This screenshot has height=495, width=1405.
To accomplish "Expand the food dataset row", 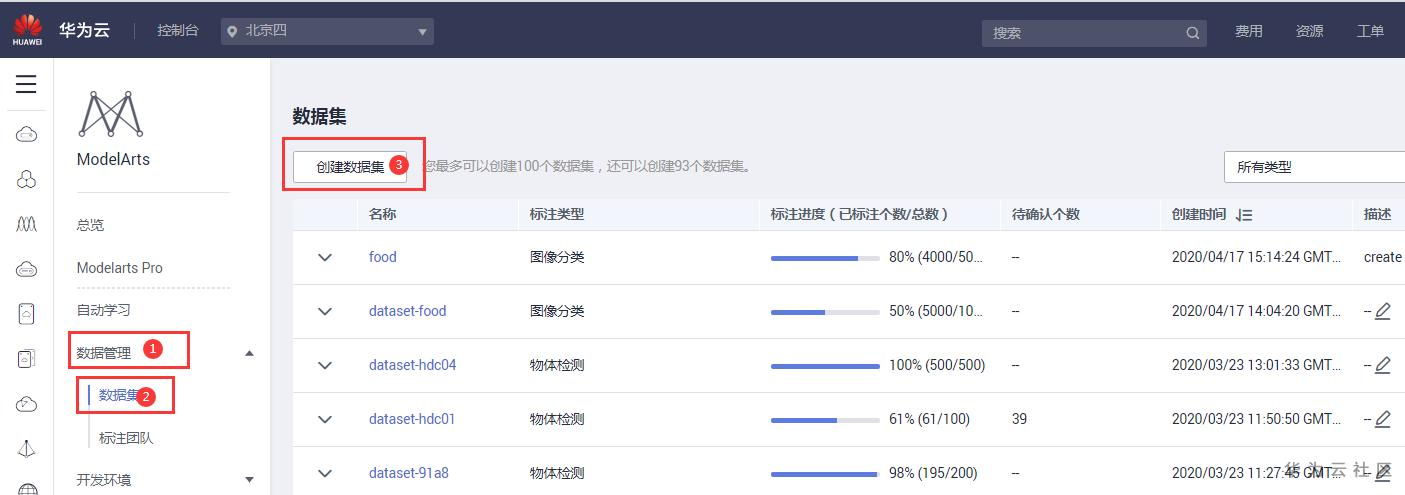I will (324, 257).
